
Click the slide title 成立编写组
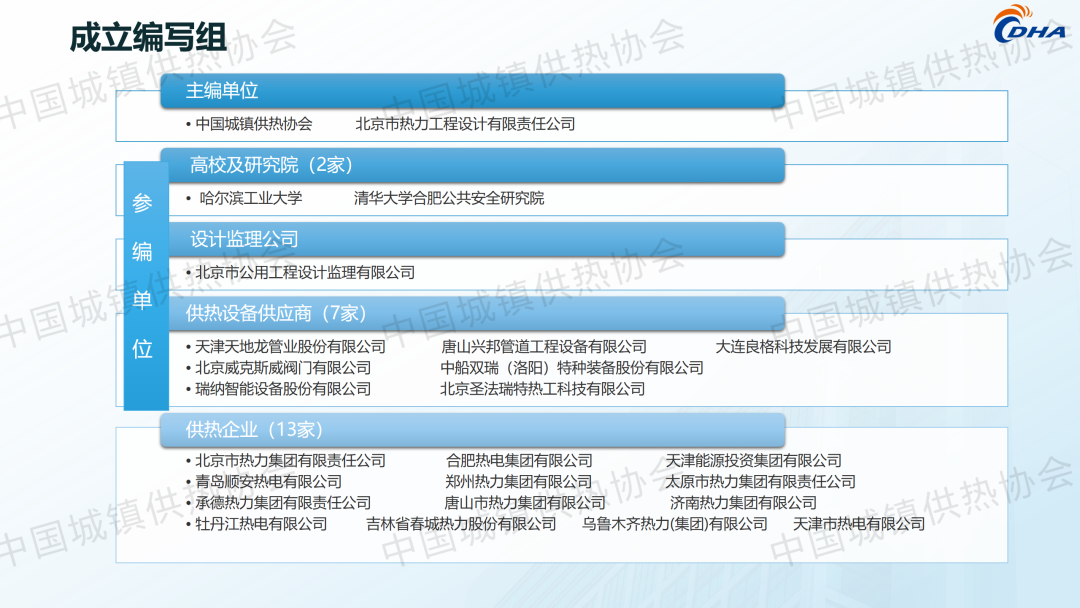(148, 38)
